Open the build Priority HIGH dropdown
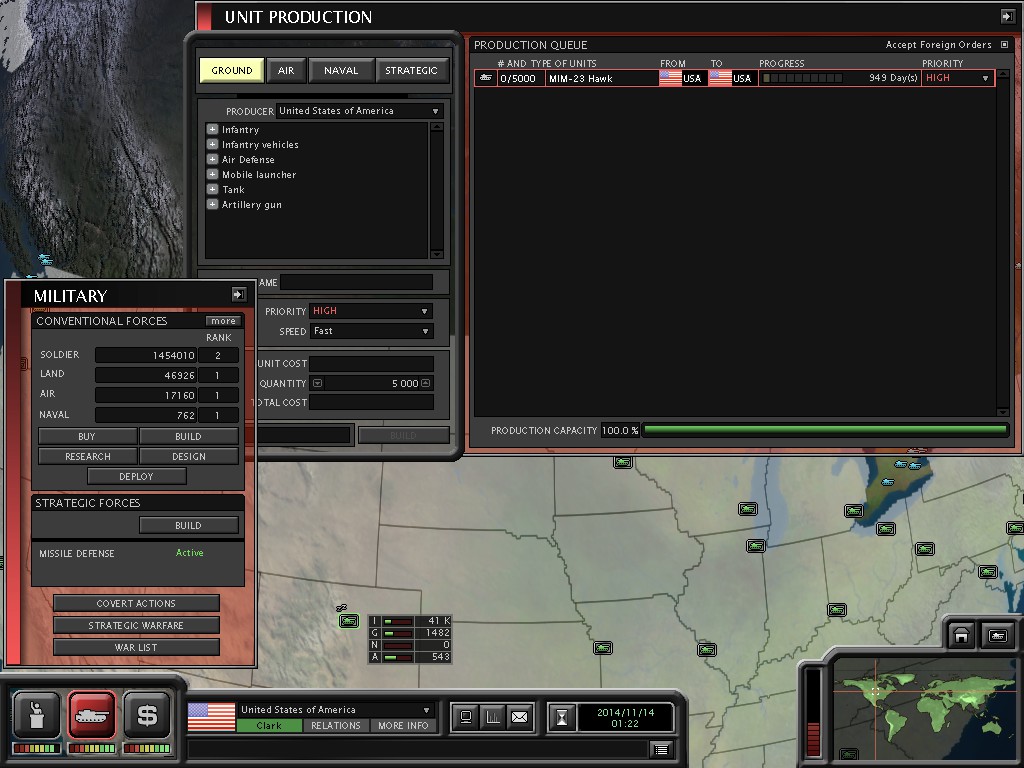Image resolution: width=1024 pixels, height=768 pixels. pyautogui.click(x=371, y=311)
